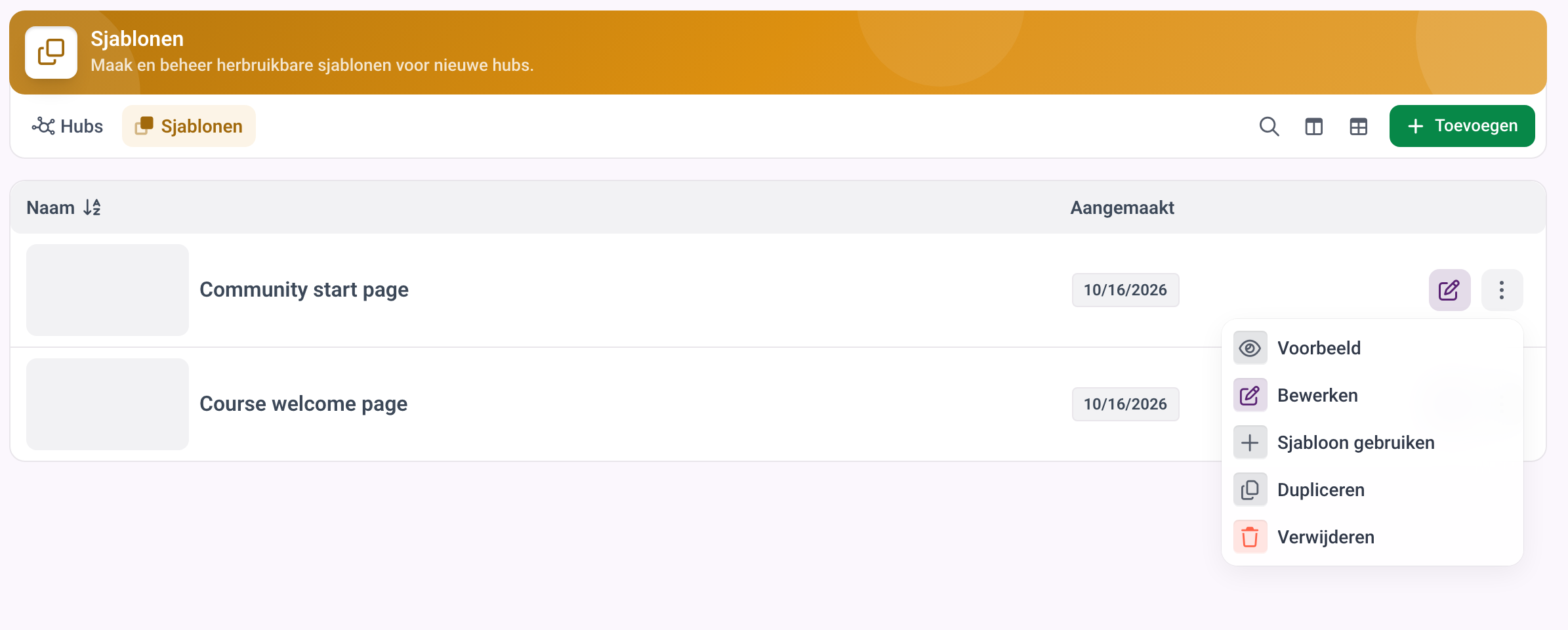1568x630 pixels.
Task: Click the plus icon beside Sjabloon gebruiken
Action: [1250, 442]
